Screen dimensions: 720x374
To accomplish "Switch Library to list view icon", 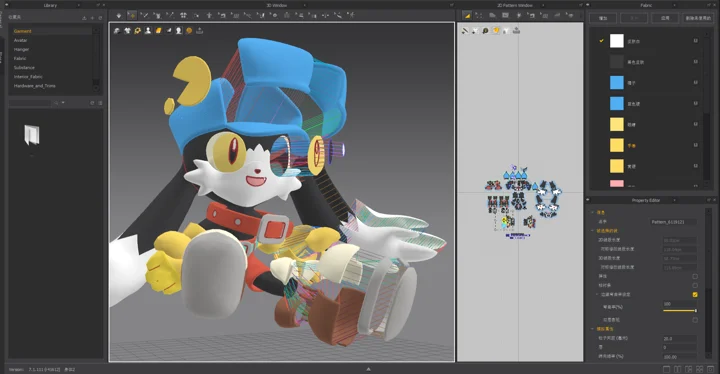I will [x=100, y=103].
